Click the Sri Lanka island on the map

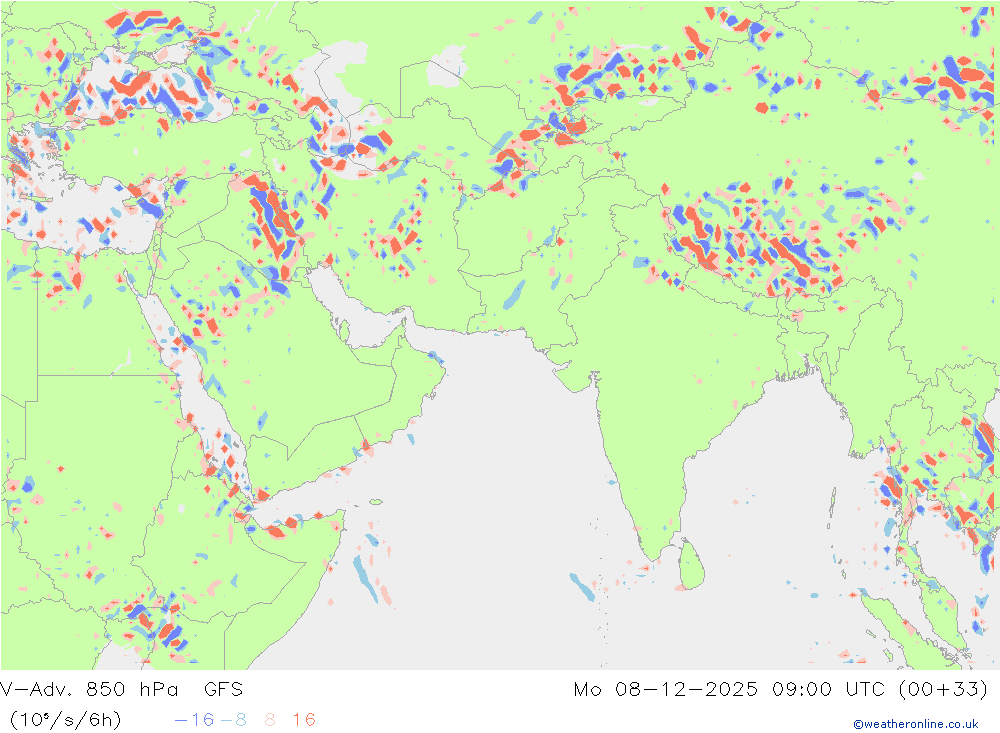pyautogui.click(x=692, y=564)
